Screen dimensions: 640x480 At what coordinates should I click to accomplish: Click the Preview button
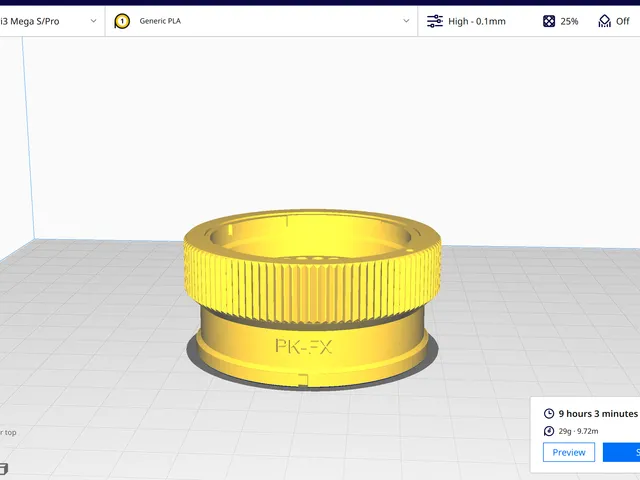point(569,452)
